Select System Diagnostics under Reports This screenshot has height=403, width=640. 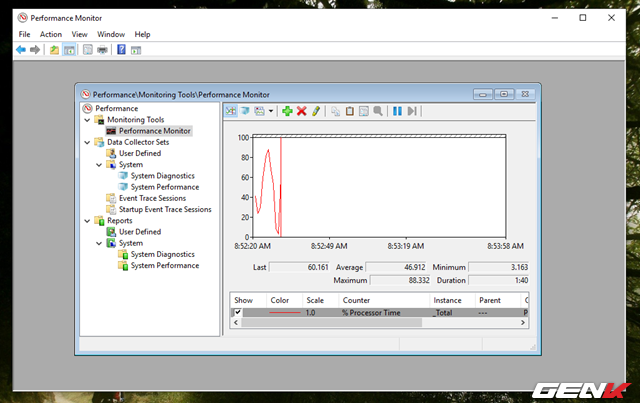tap(162, 254)
